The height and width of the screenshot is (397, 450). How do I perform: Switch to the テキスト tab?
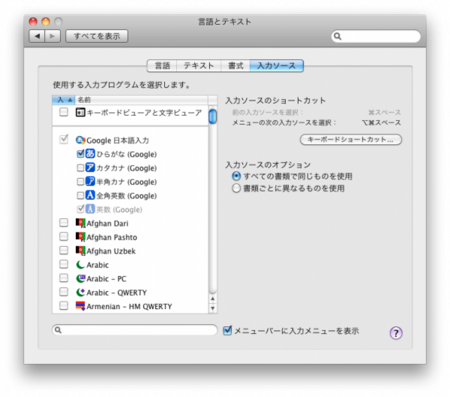[199, 66]
